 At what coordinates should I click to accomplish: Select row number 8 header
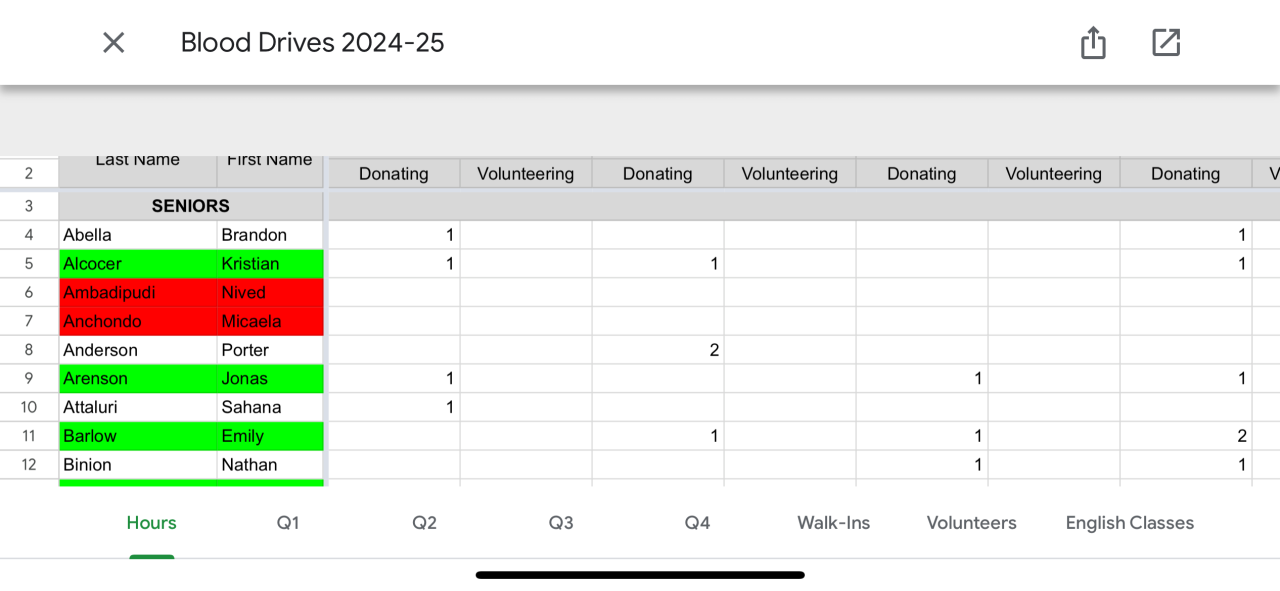(x=28, y=350)
